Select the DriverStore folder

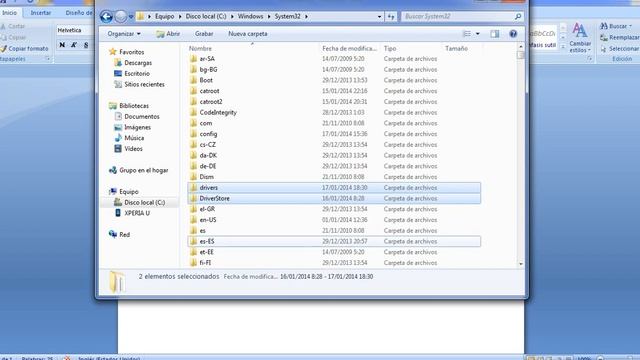(334, 198)
